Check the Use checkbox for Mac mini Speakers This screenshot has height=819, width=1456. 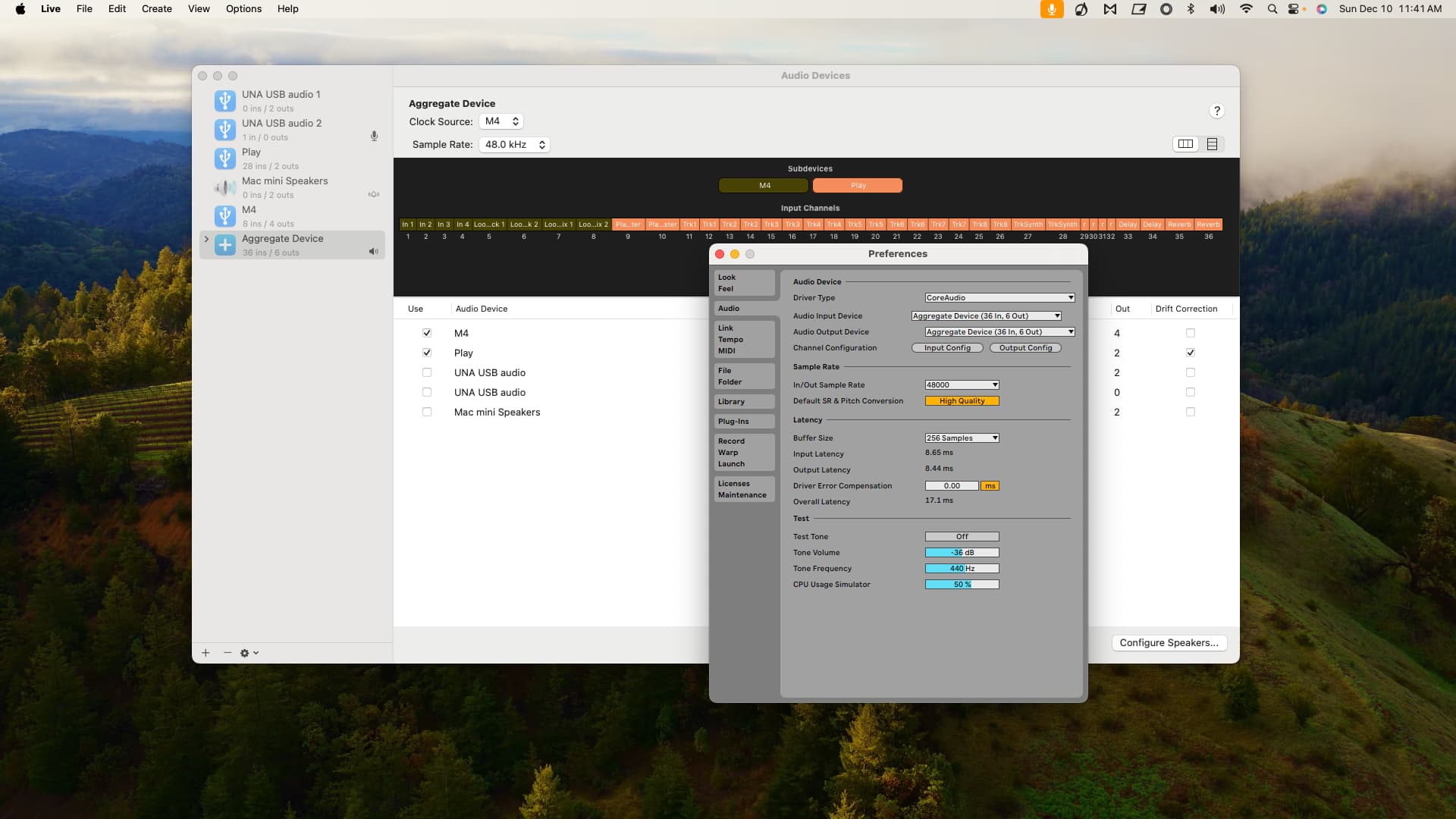(427, 412)
